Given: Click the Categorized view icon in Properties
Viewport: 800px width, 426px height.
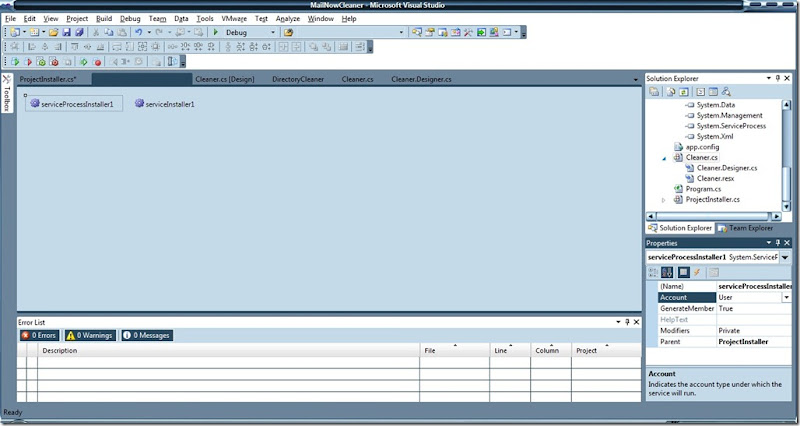Looking at the screenshot, I should tap(654, 272).
